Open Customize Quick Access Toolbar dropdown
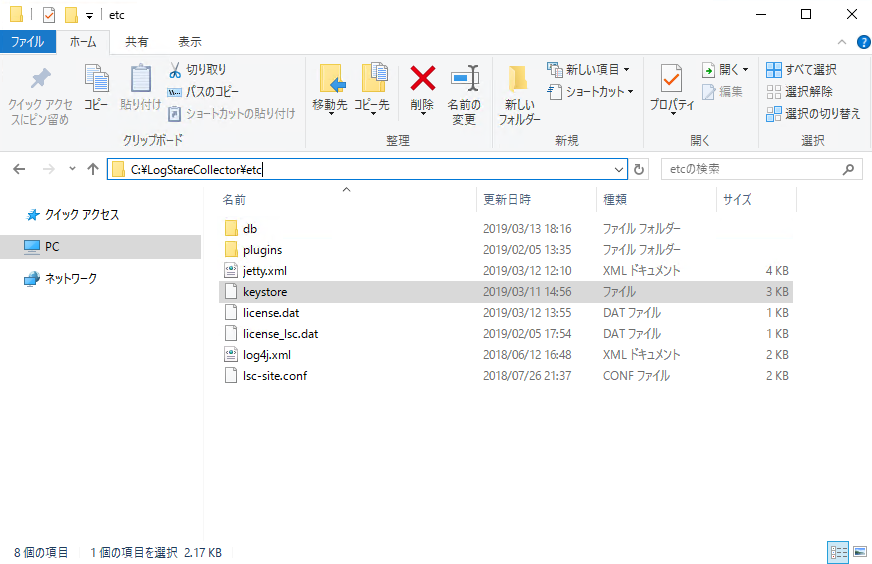Screen dimensions: 872x564 (89, 16)
